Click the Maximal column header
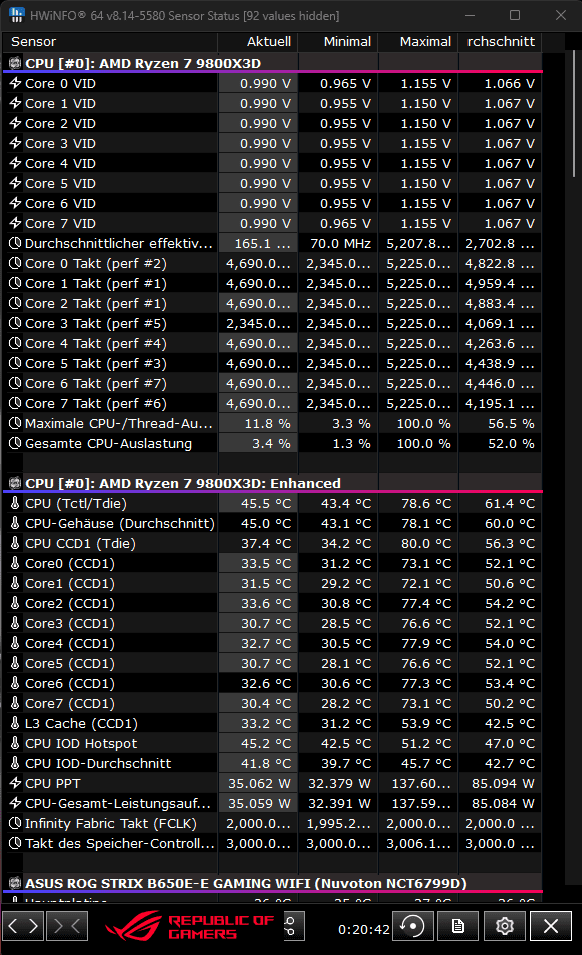The image size is (582, 955). (x=425, y=41)
